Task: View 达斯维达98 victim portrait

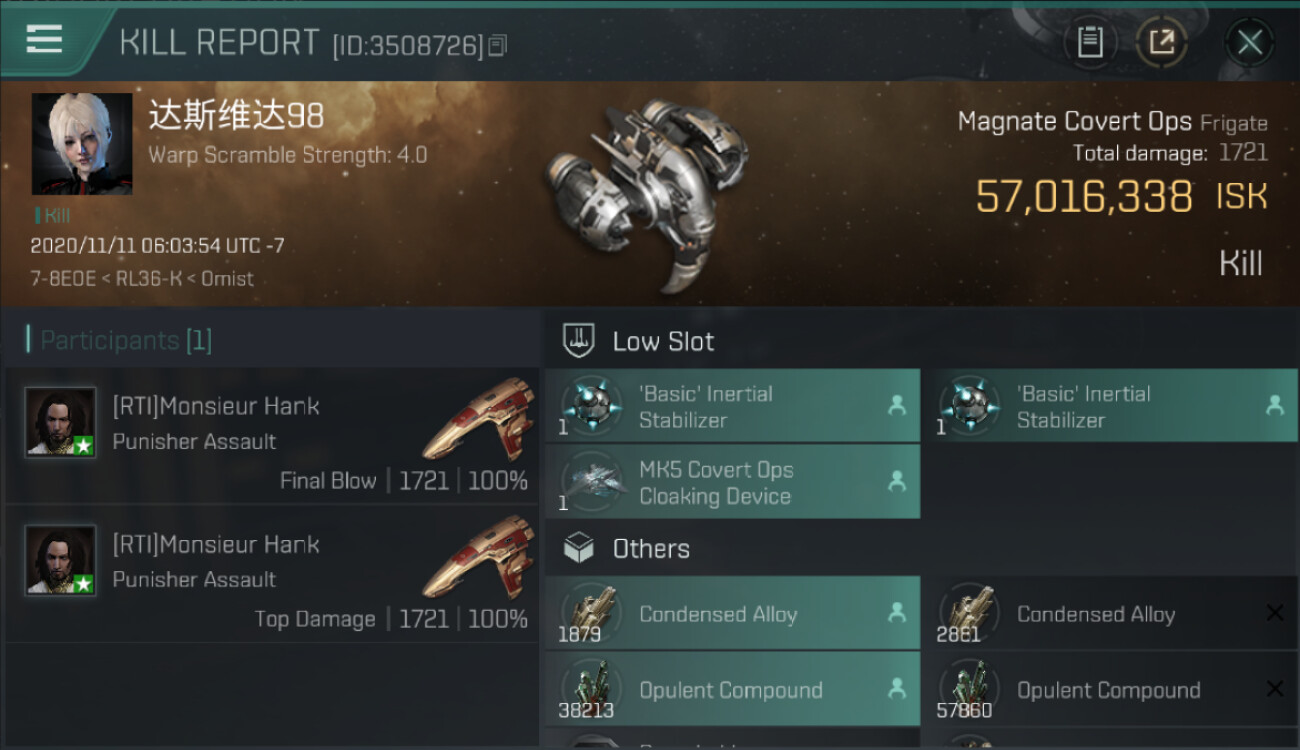Action: pos(82,144)
